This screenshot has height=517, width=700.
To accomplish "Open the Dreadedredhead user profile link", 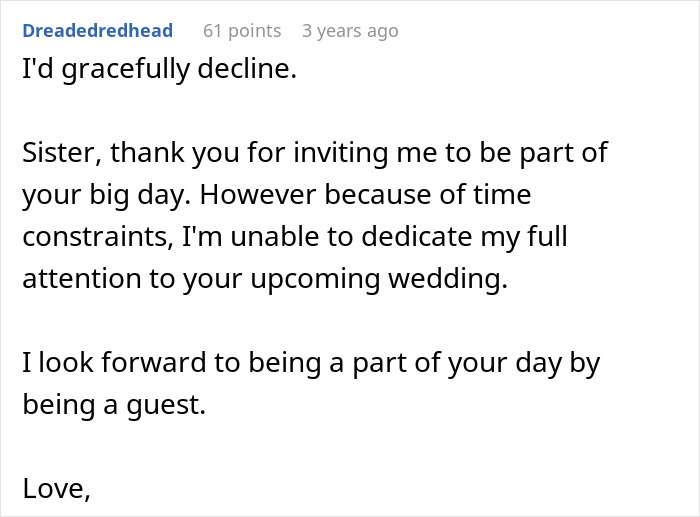I will [97, 31].
